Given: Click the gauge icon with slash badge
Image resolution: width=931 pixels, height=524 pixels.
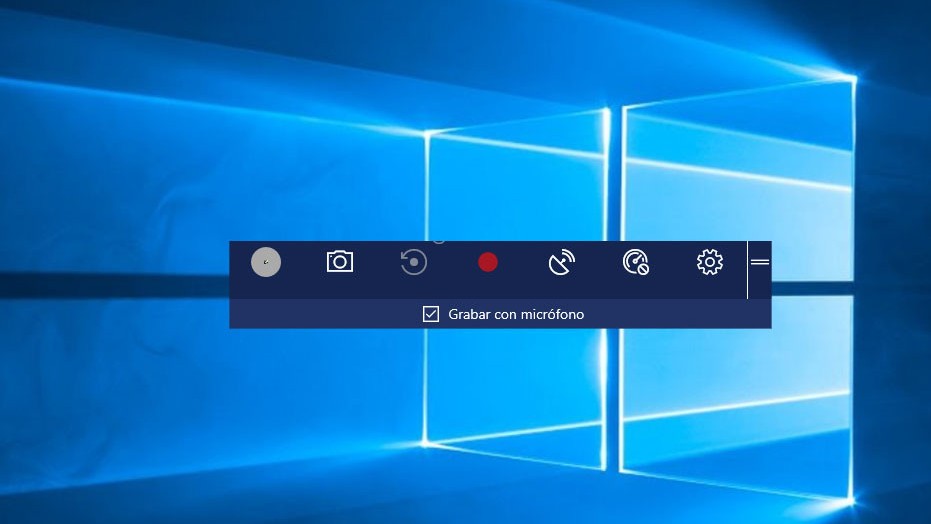Looking at the screenshot, I should tap(635, 262).
